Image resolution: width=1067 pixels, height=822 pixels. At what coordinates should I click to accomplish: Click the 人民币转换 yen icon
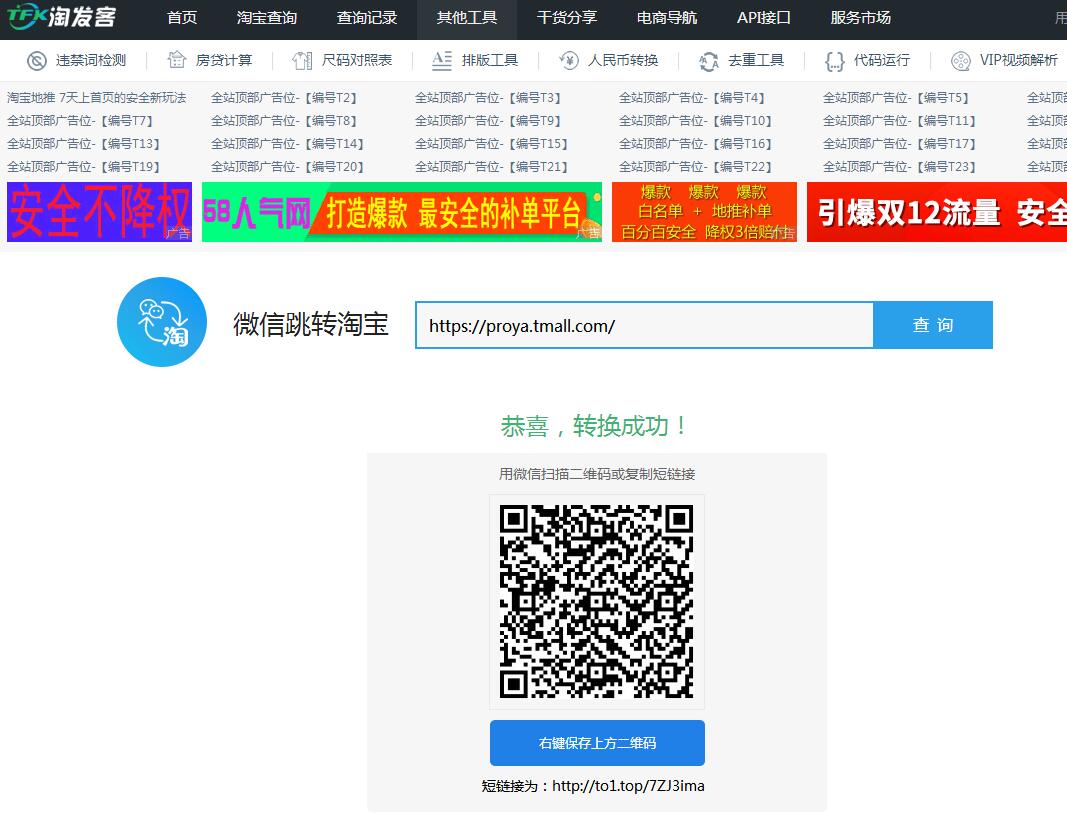click(x=569, y=61)
